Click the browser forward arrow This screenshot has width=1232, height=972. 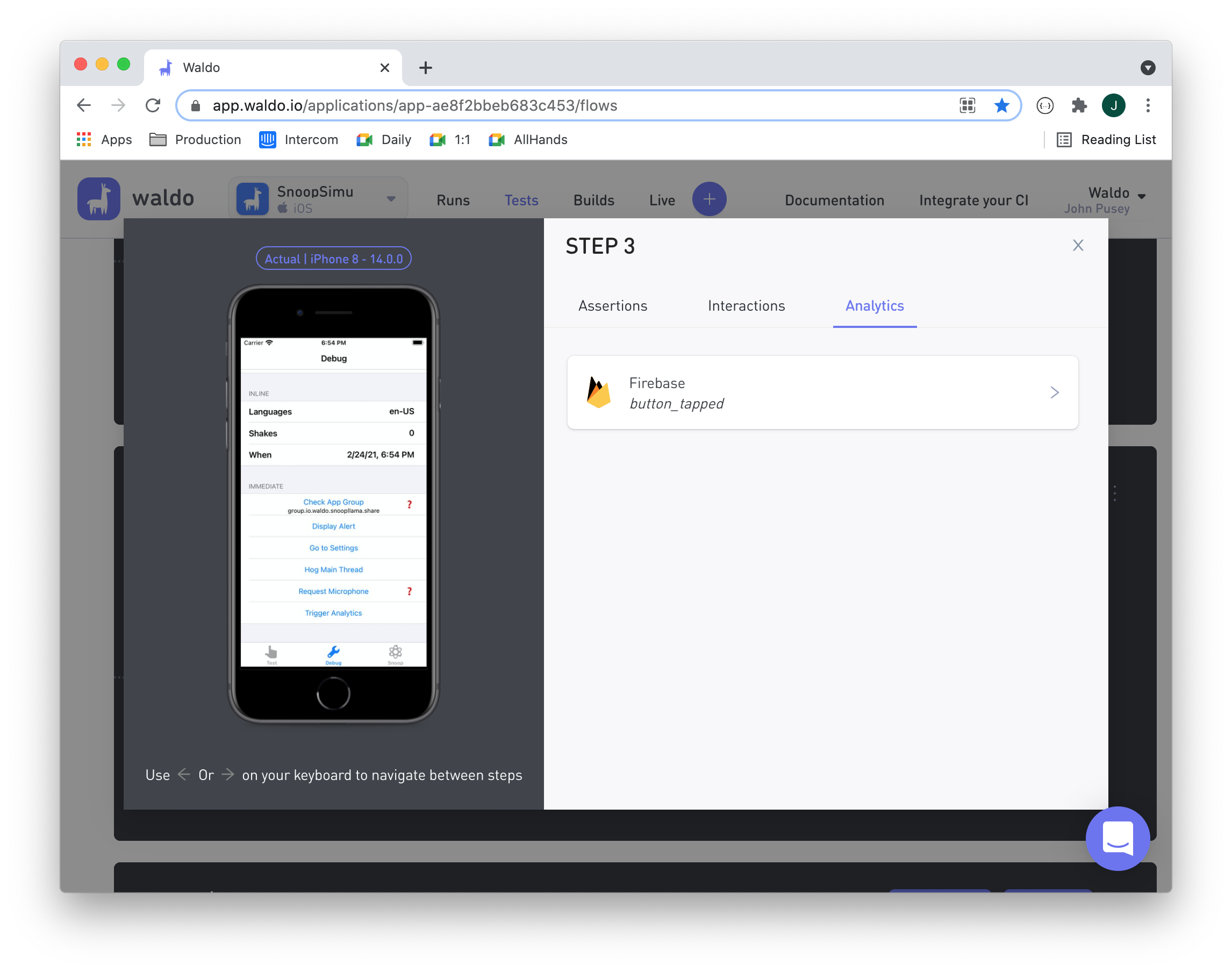tap(118, 105)
